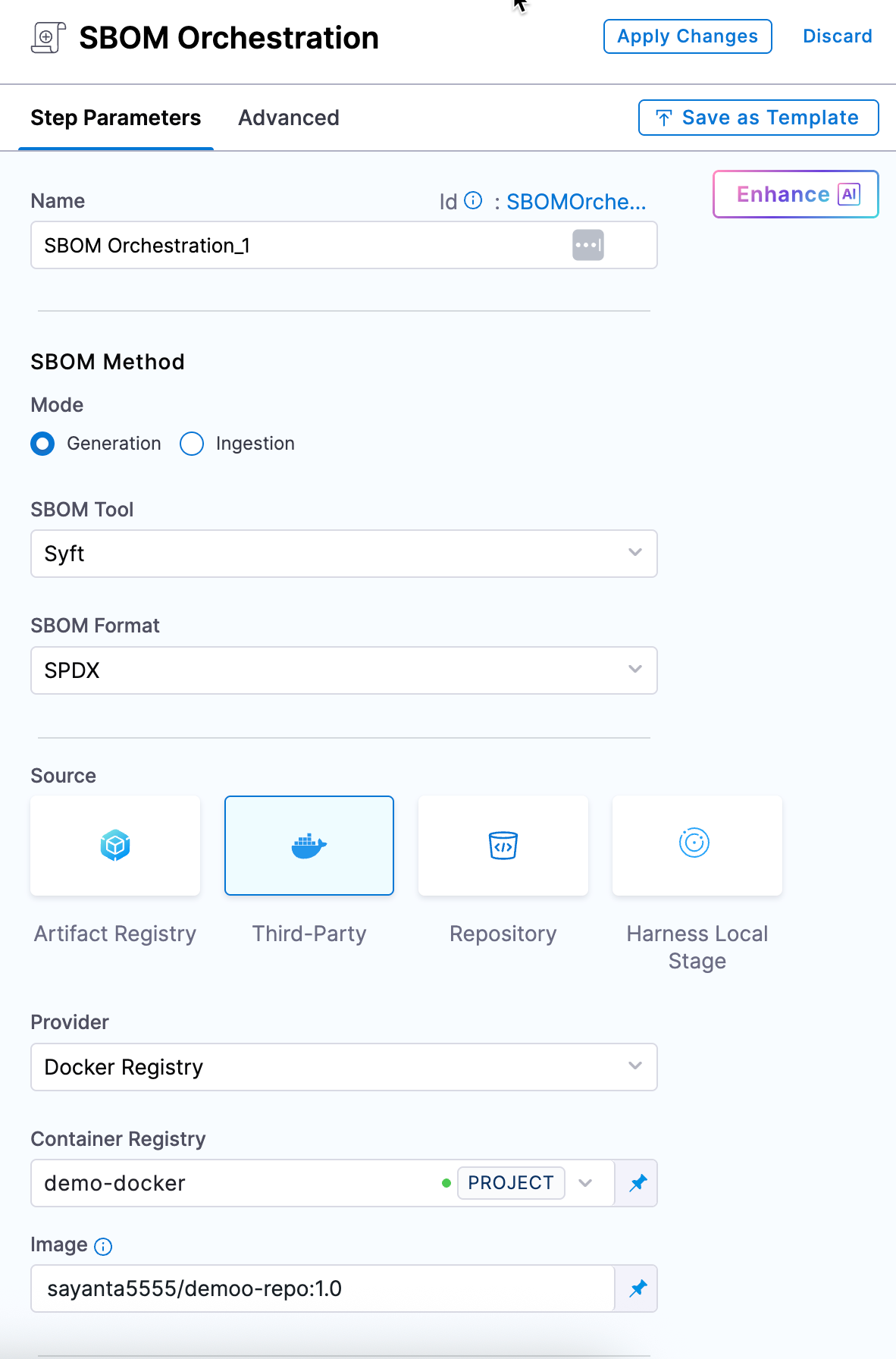Image resolution: width=896 pixels, height=1359 pixels.
Task: Expand the SBOM Format dropdown showing SPDX
Action: point(343,670)
